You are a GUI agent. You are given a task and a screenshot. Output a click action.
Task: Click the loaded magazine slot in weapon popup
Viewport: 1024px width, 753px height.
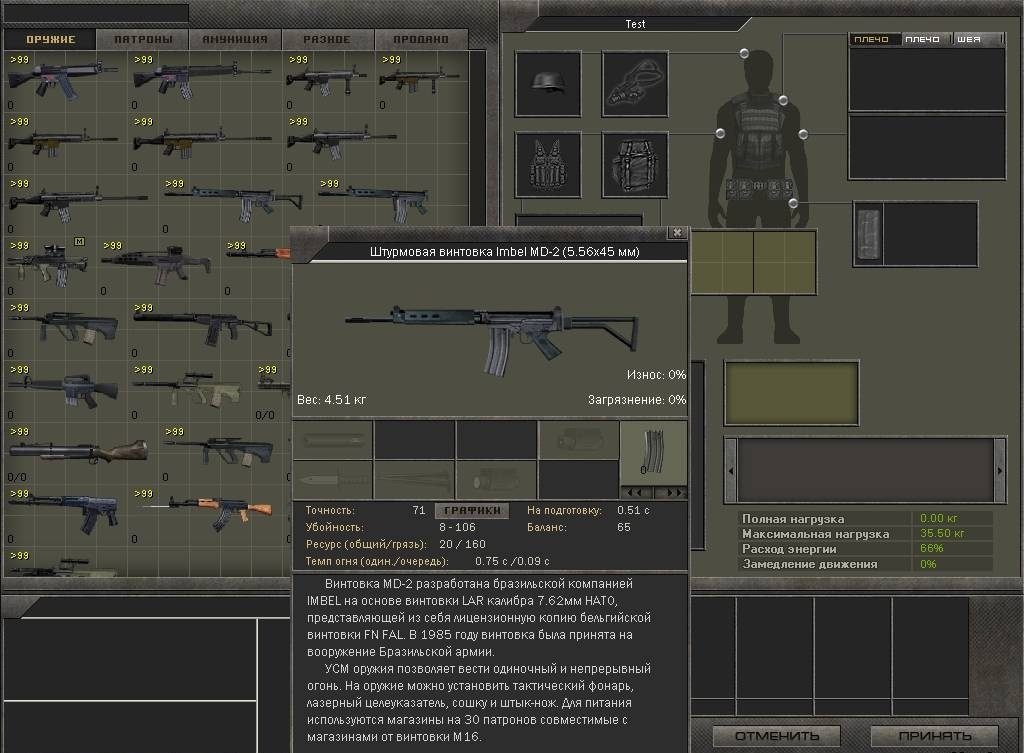coord(652,453)
